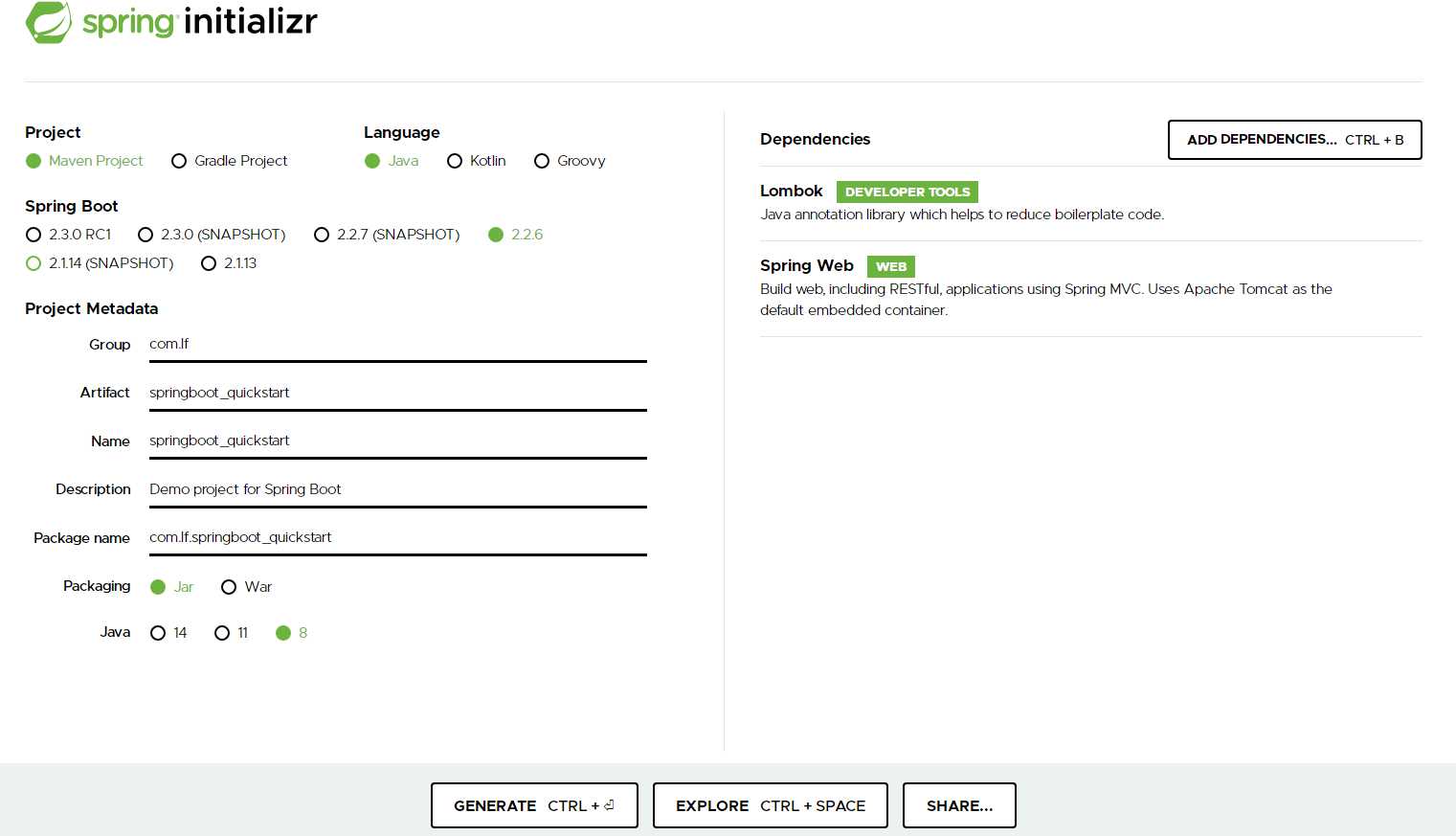Click the Lombok description text
The width and height of the screenshot is (1456, 836).
(x=962, y=215)
